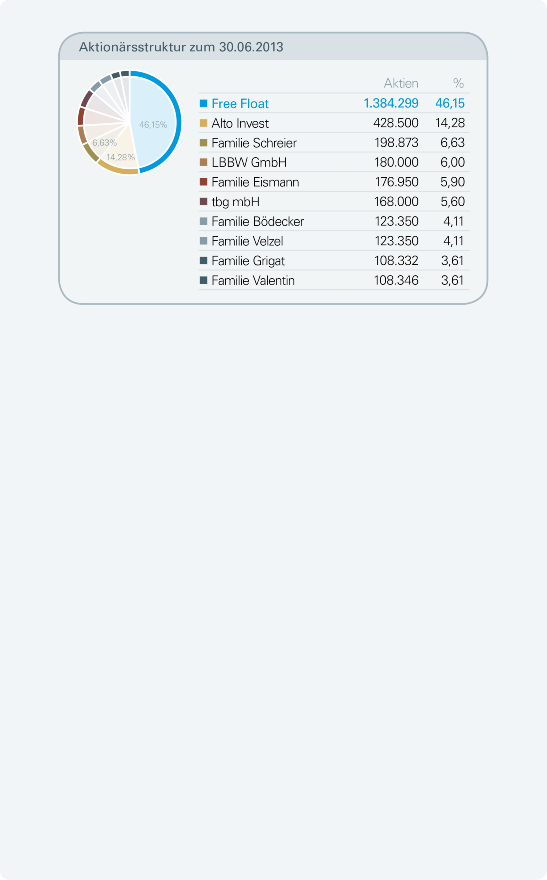
Task: Click the Familie Grigat entry
Action: click(x=248, y=261)
